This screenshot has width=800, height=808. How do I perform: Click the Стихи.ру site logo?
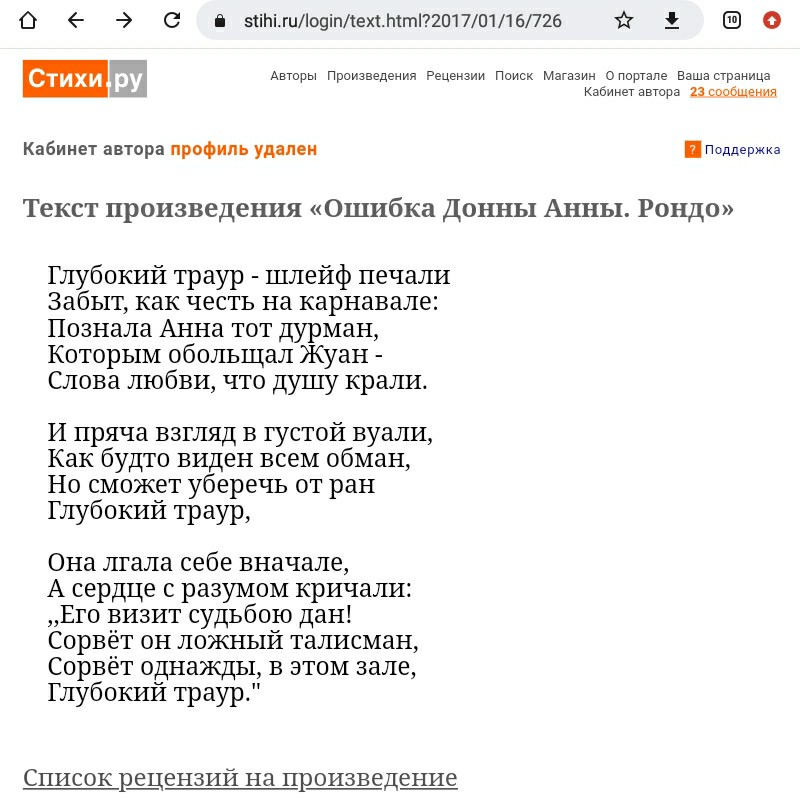(85, 78)
